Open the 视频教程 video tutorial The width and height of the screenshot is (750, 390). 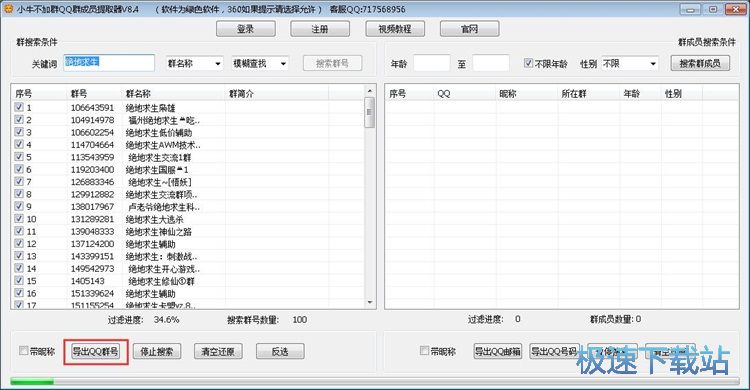coord(395,29)
